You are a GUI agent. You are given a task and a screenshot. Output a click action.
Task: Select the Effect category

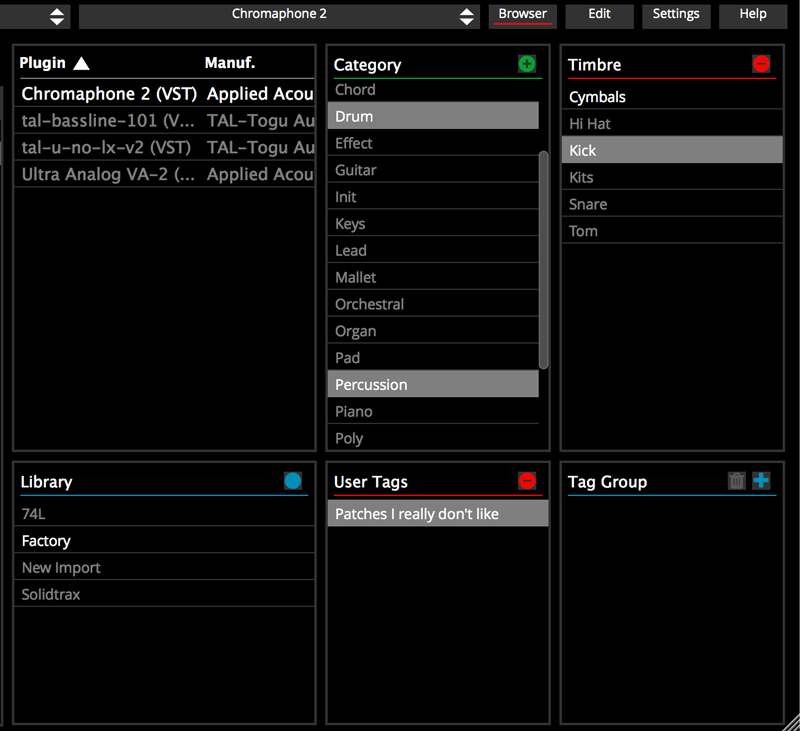433,143
